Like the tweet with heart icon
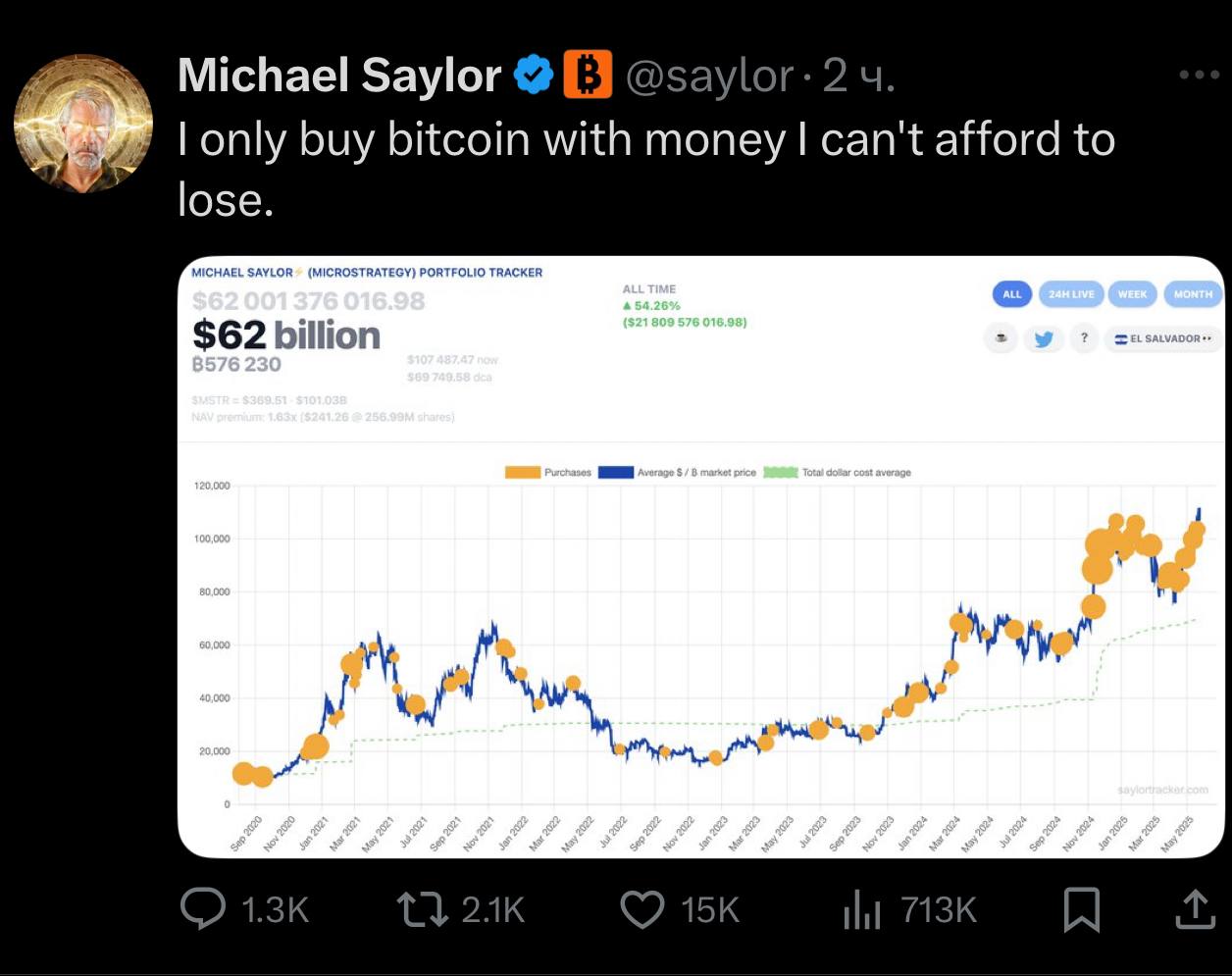Screen dimensions: 1232x976 [x=643, y=909]
